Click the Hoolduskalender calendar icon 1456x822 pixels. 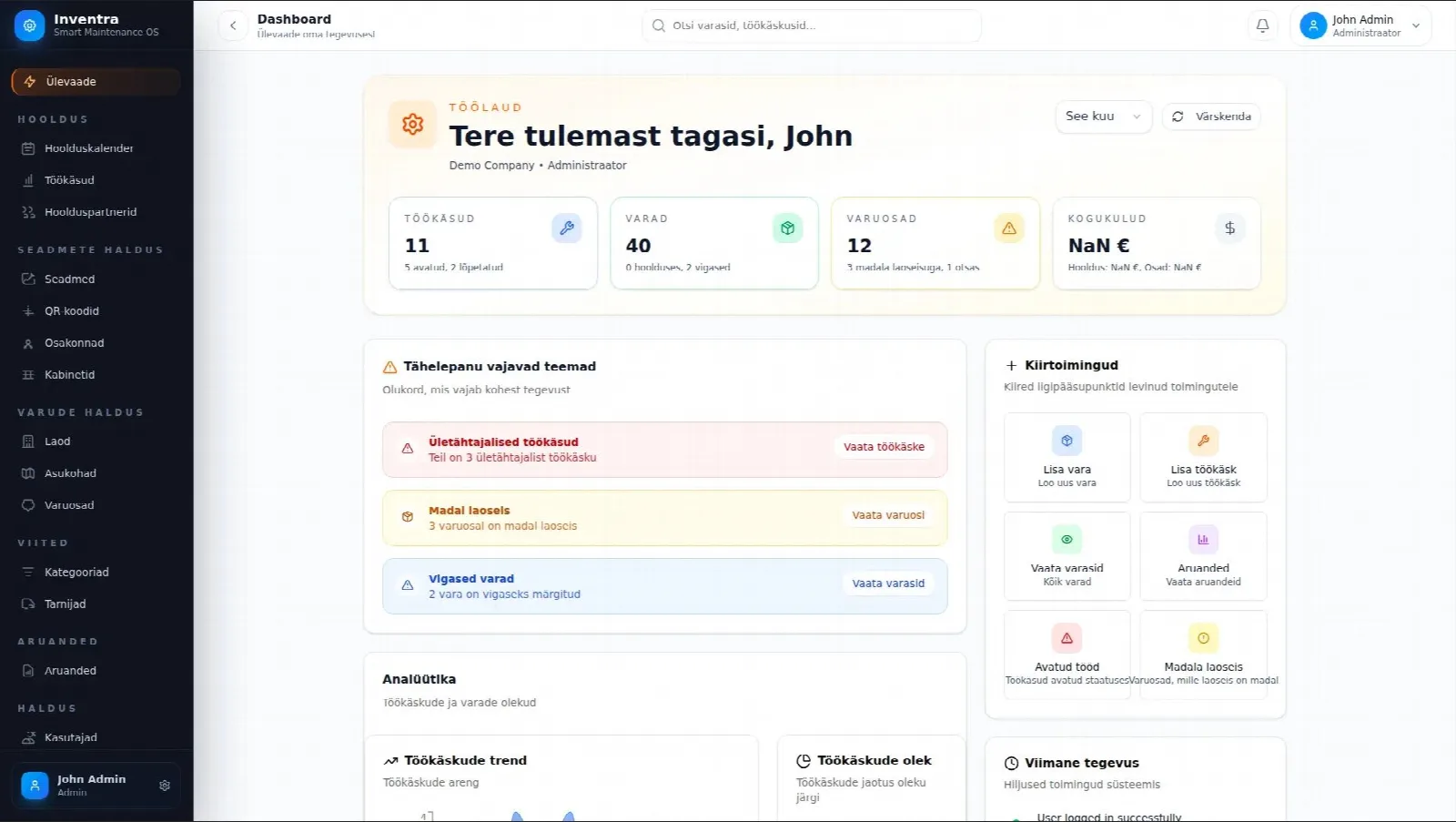pos(28,148)
